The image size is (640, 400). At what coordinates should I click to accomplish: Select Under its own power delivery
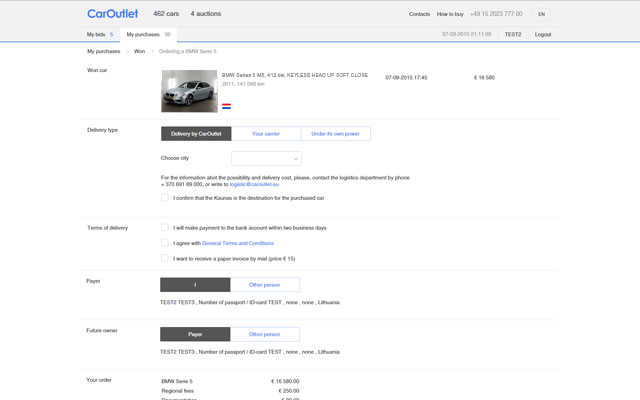[335, 133]
